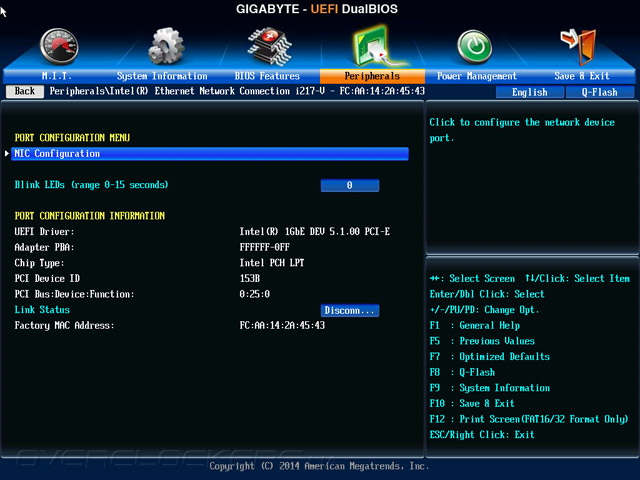Click the Save & Exit door icon
This screenshot has height=480, width=640.
click(579, 47)
